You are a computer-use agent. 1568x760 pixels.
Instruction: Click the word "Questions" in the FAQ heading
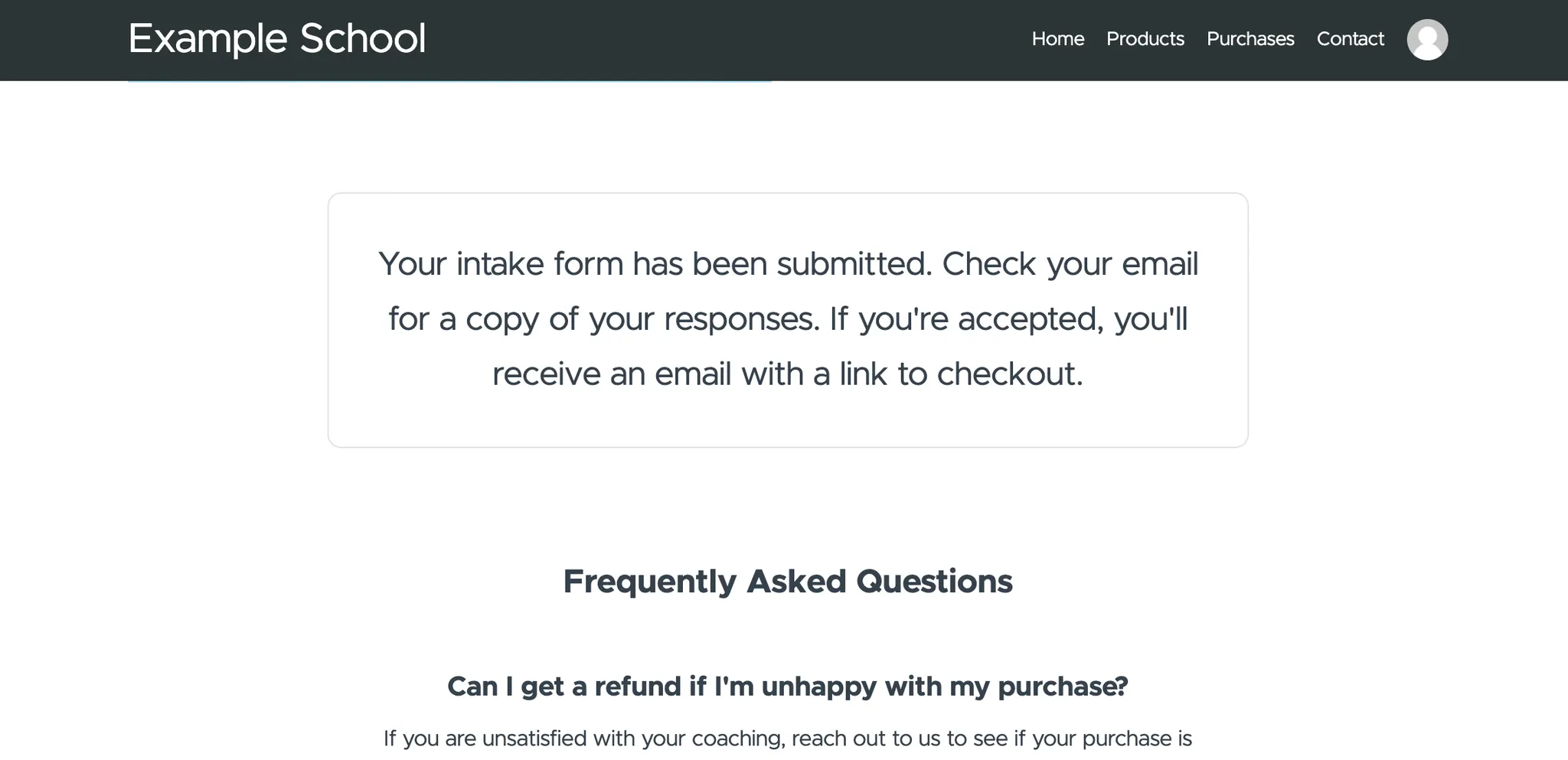[x=934, y=582]
